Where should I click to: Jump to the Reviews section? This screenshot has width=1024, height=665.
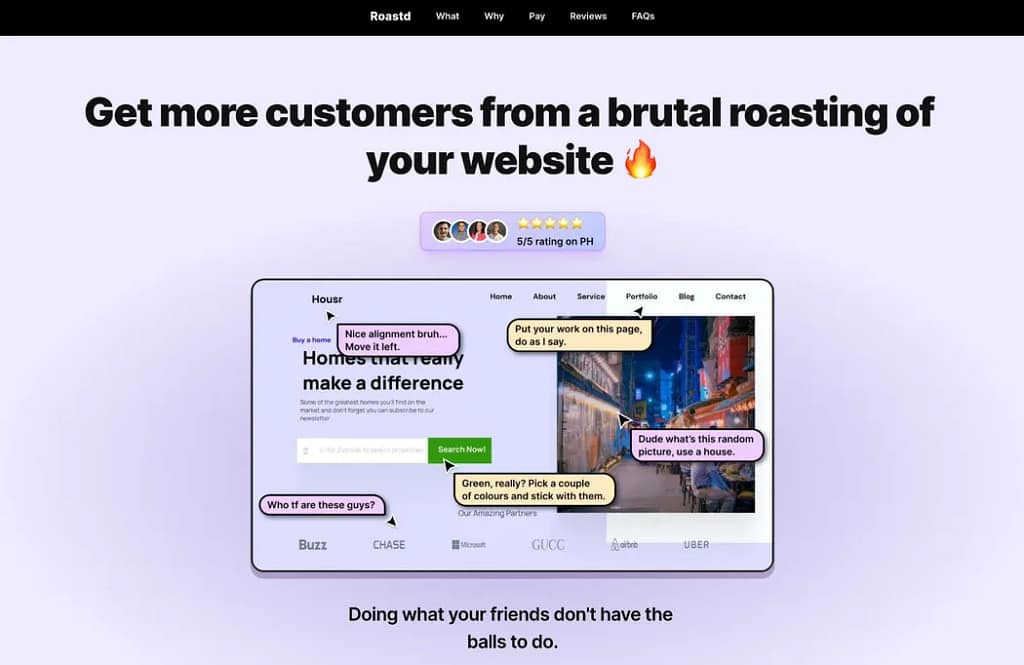588,16
